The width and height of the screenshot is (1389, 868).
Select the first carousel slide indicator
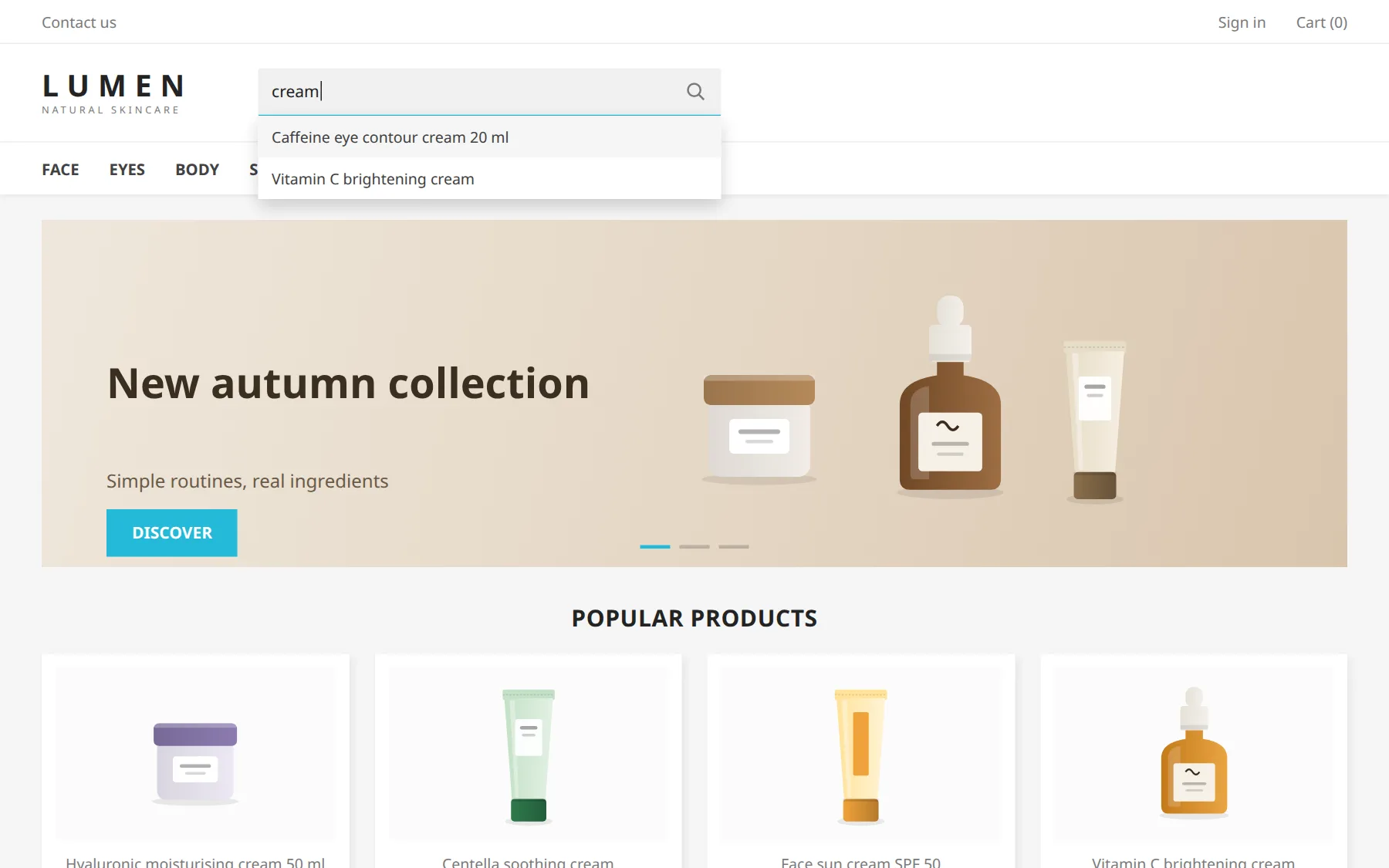[x=655, y=546]
